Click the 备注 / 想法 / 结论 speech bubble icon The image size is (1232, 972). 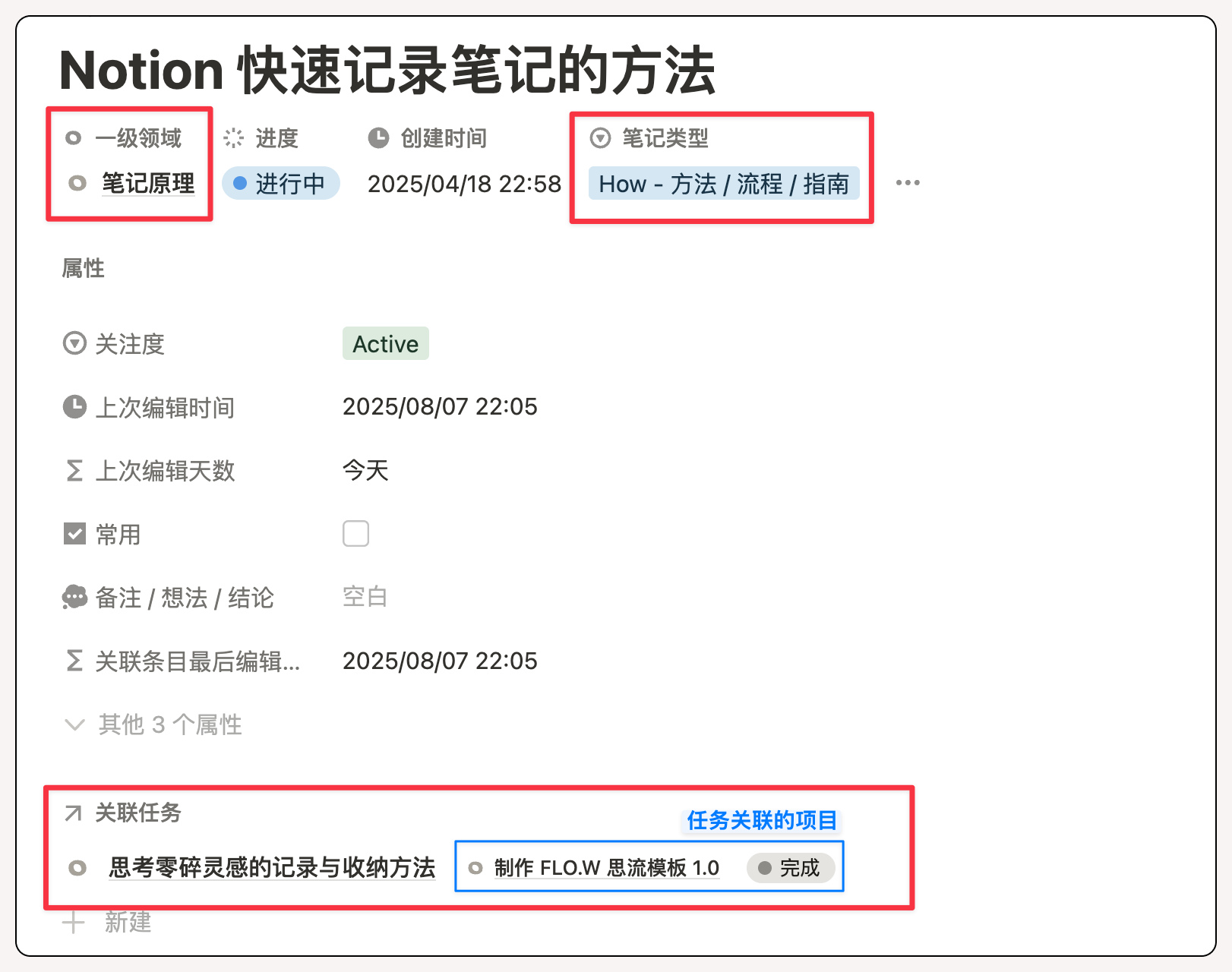click(74, 597)
